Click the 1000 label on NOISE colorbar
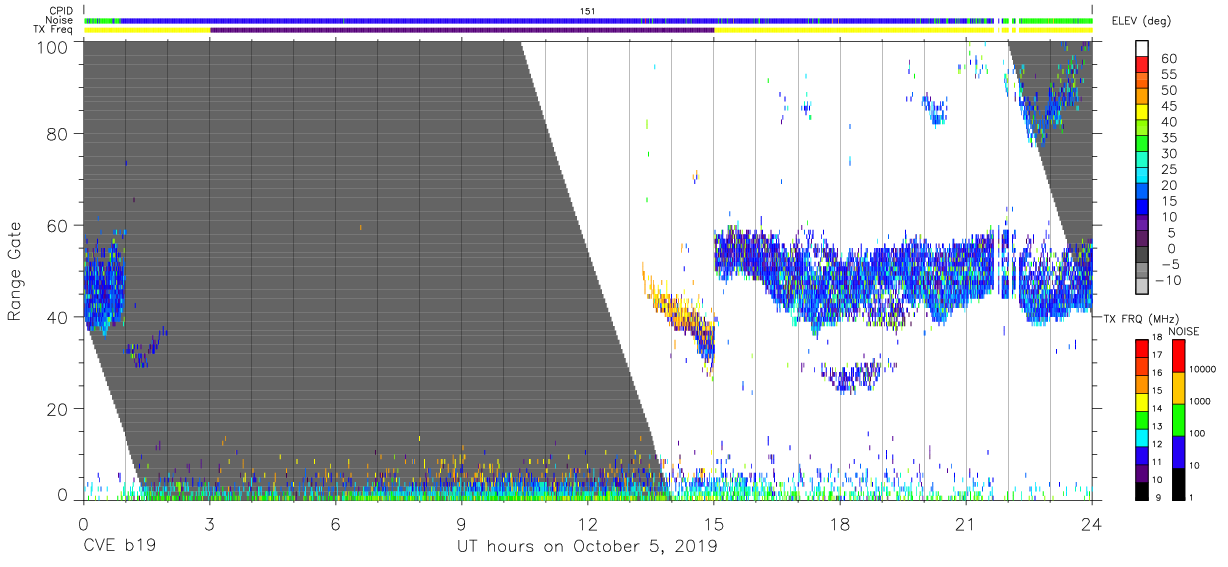1228x567 pixels. pyautogui.click(x=1202, y=401)
